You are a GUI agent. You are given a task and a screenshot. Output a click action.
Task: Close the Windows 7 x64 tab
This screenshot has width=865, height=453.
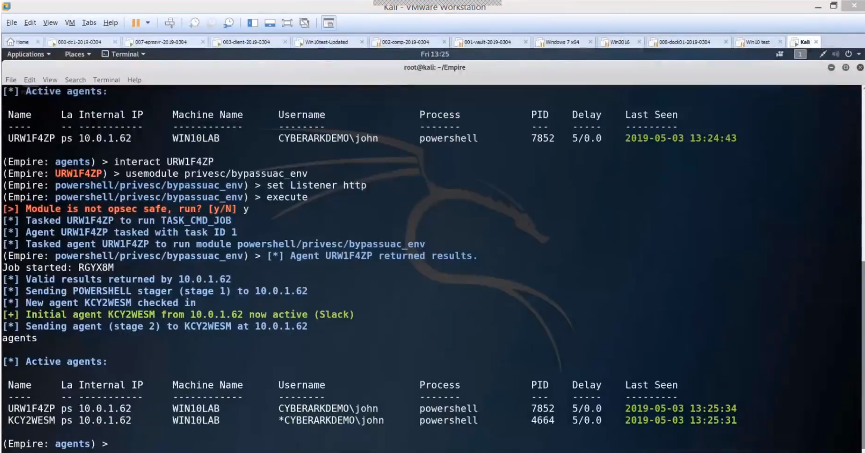click(x=590, y=41)
